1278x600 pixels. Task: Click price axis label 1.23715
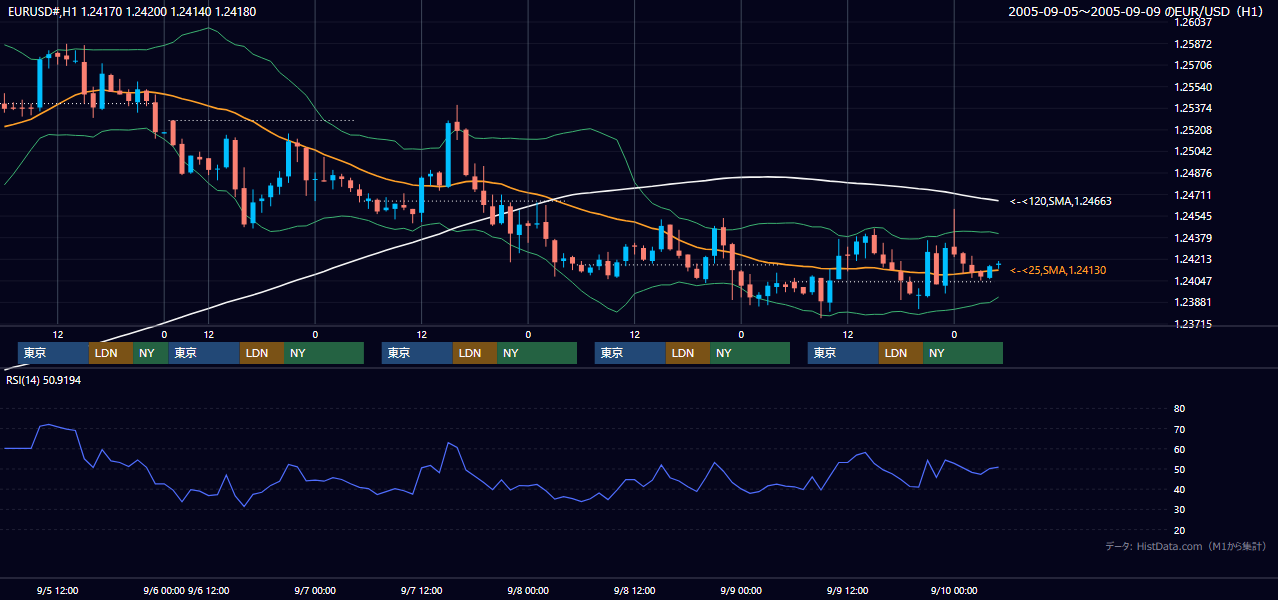pyautogui.click(x=1193, y=324)
